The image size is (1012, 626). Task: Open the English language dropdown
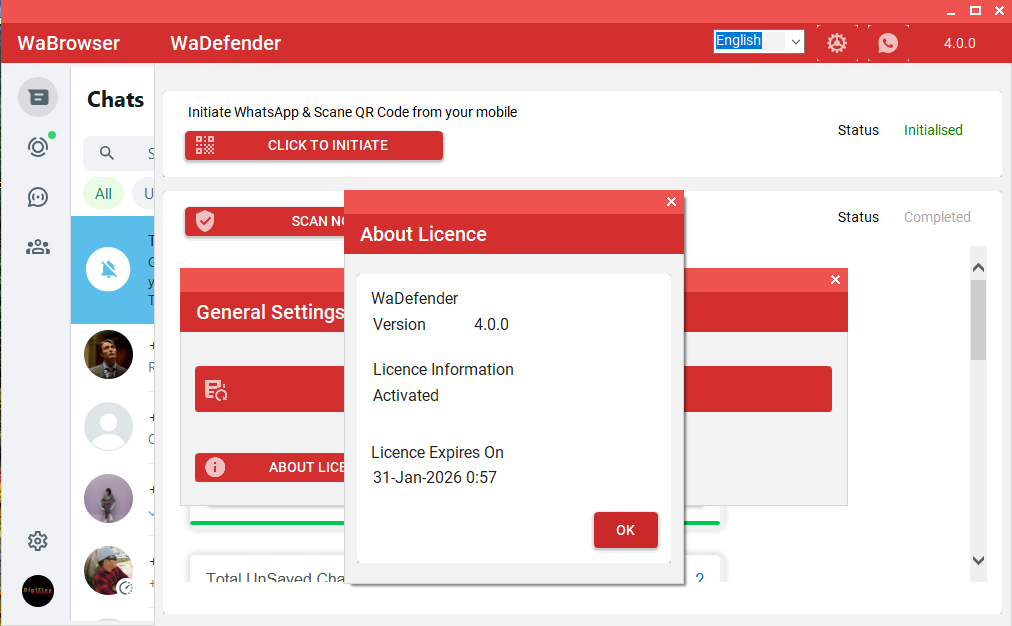coord(758,41)
